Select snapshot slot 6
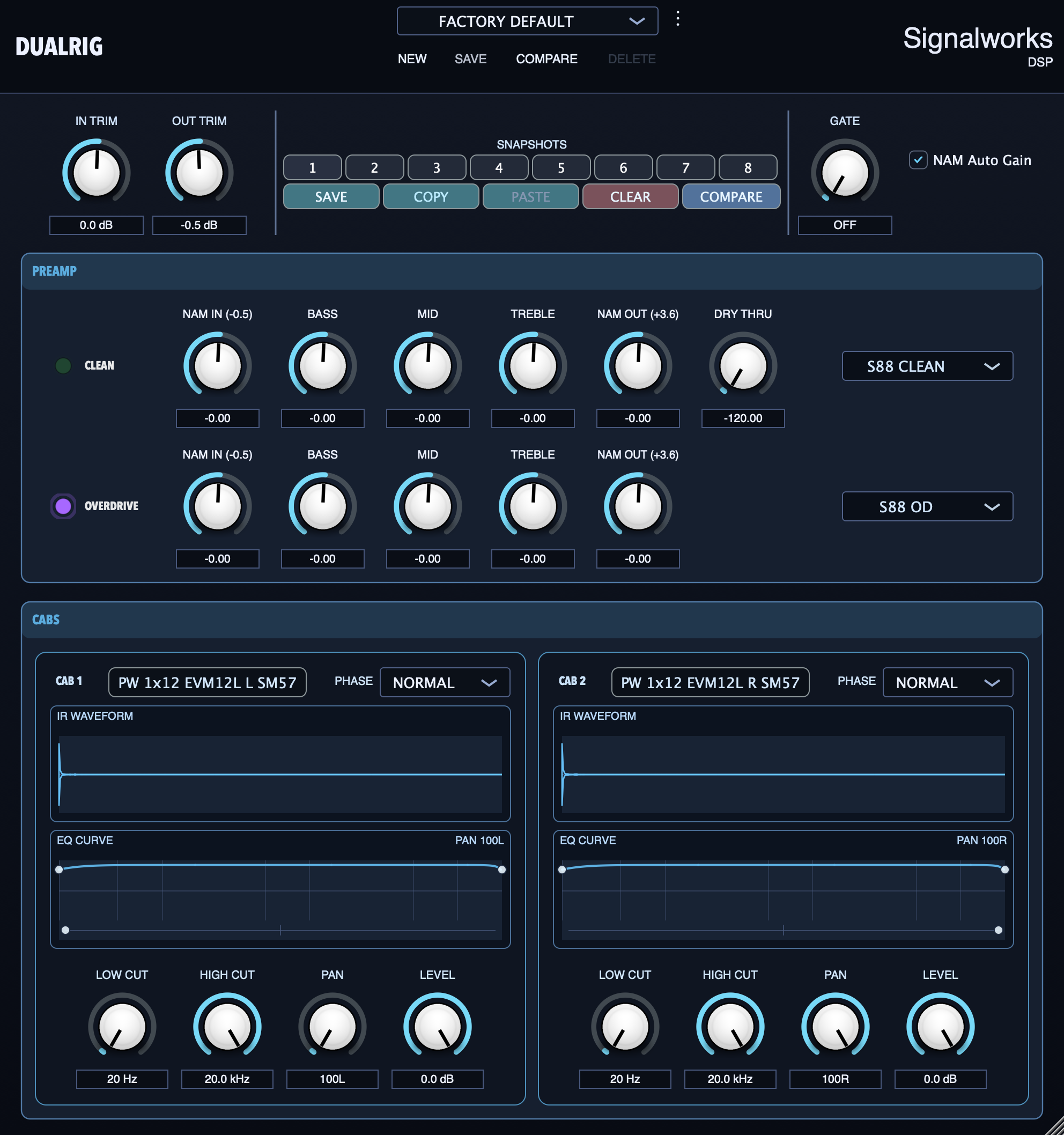Image resolution: width=1064 pixels, height=1135 pixels. [623, 167]
